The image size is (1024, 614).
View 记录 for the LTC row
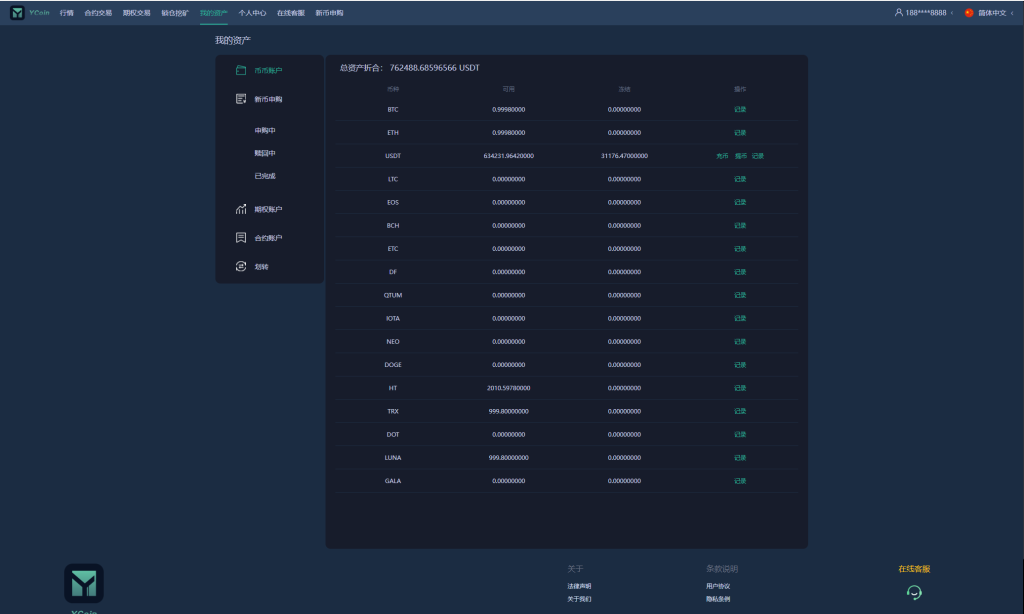[740, 179]
